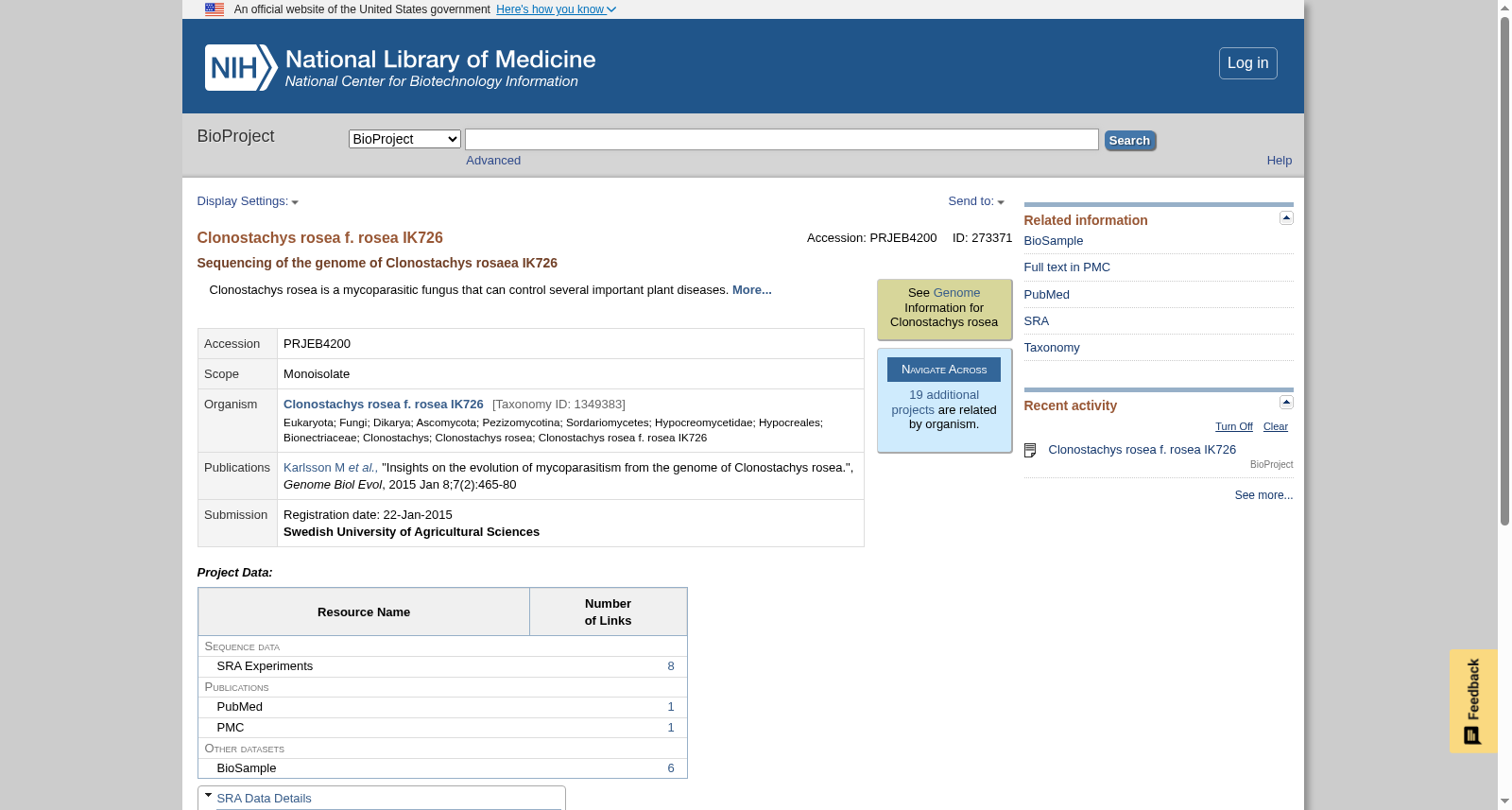Open the Advanced search link

click(x=493, y=161)
